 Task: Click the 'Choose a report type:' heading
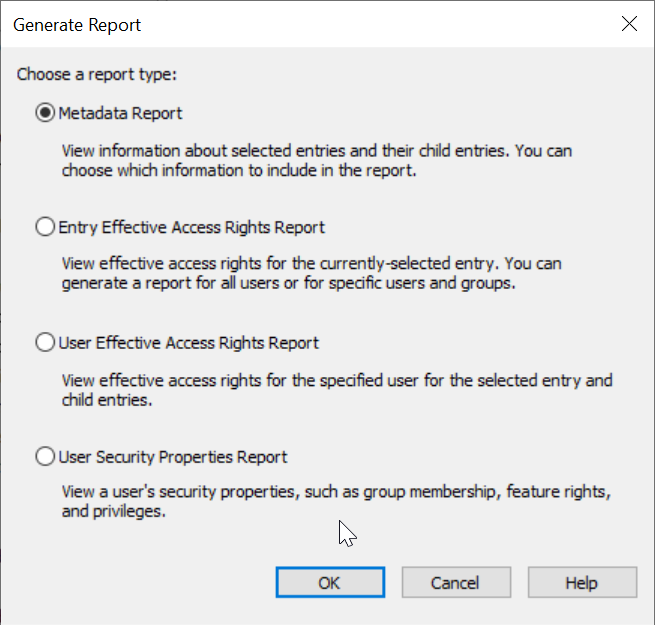(x=97, y=75)
